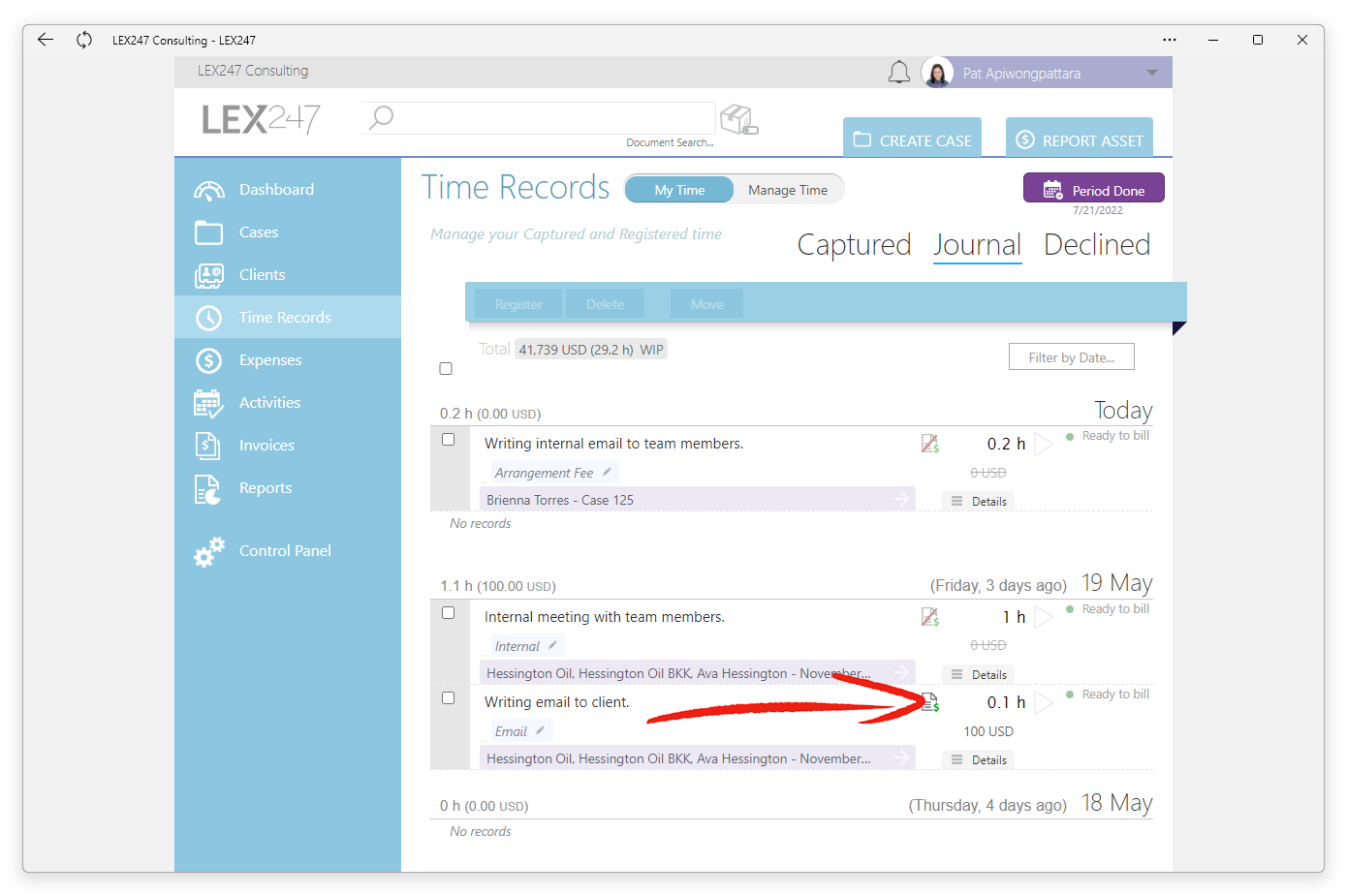Click the Clients icon in sidebar
1347x896 pixels.
208,275
